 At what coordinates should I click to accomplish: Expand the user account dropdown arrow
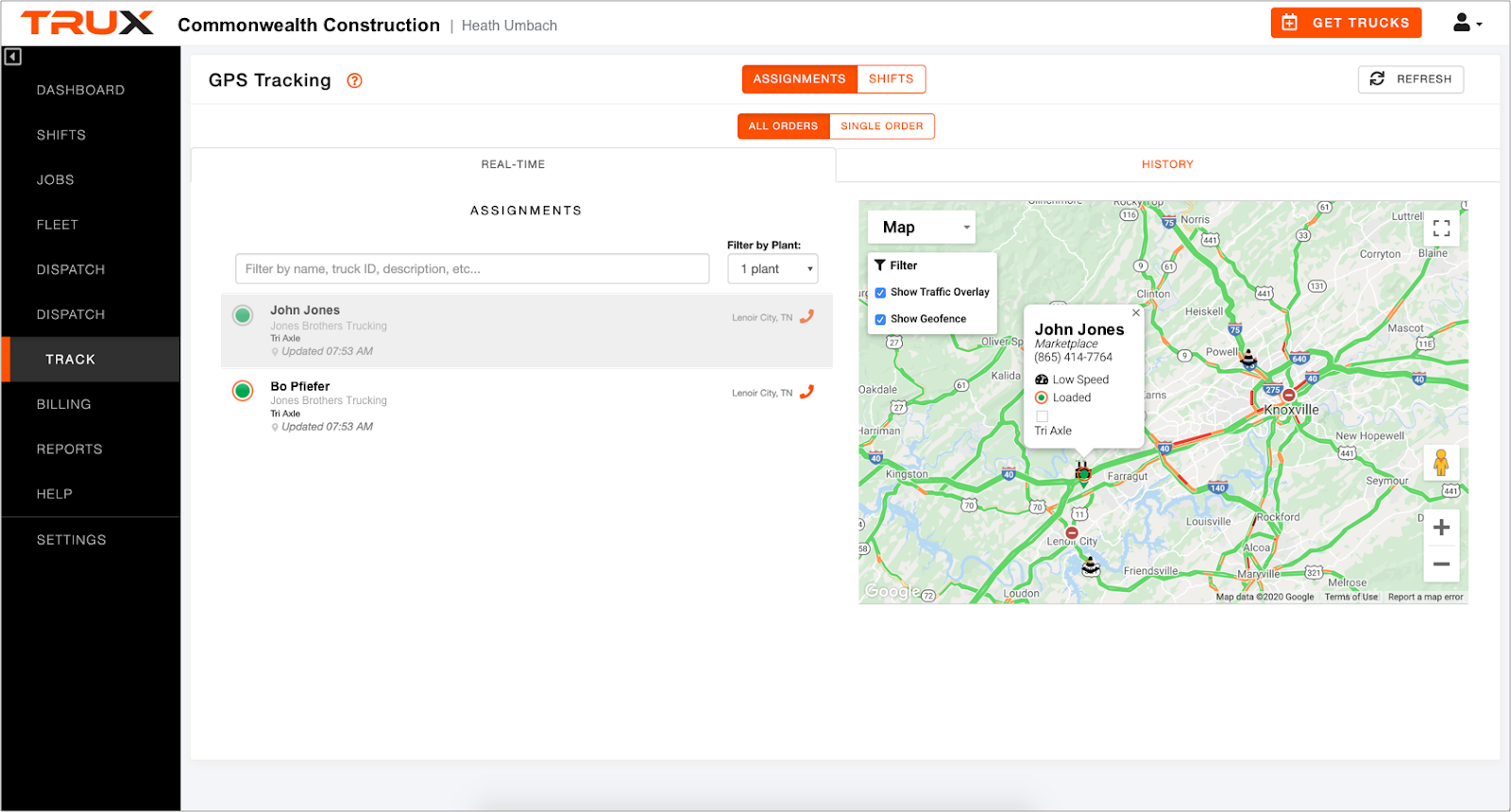pyautogui.click(x=1479, y=25)
